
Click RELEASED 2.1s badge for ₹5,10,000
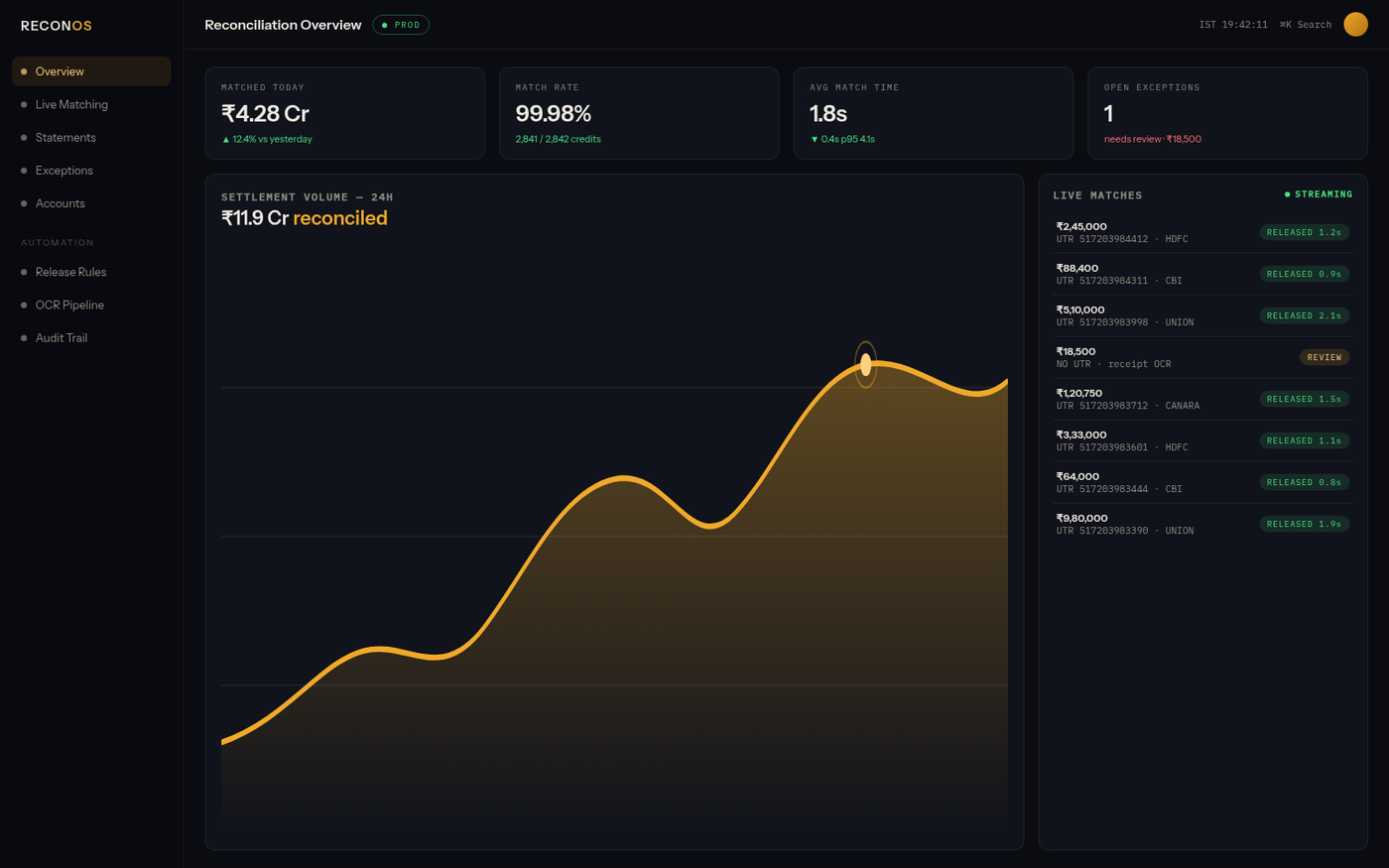(1304, 315)
